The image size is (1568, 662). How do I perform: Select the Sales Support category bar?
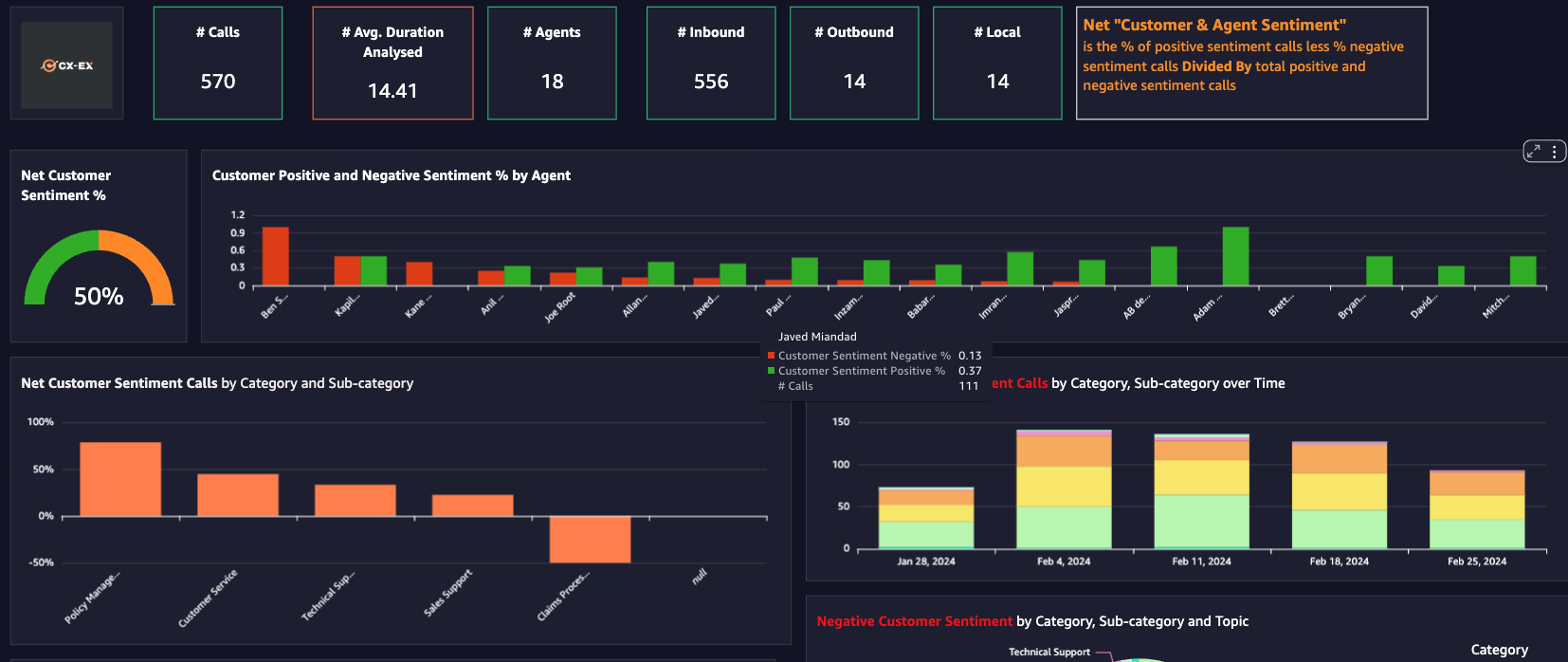[x=473, y=506]
